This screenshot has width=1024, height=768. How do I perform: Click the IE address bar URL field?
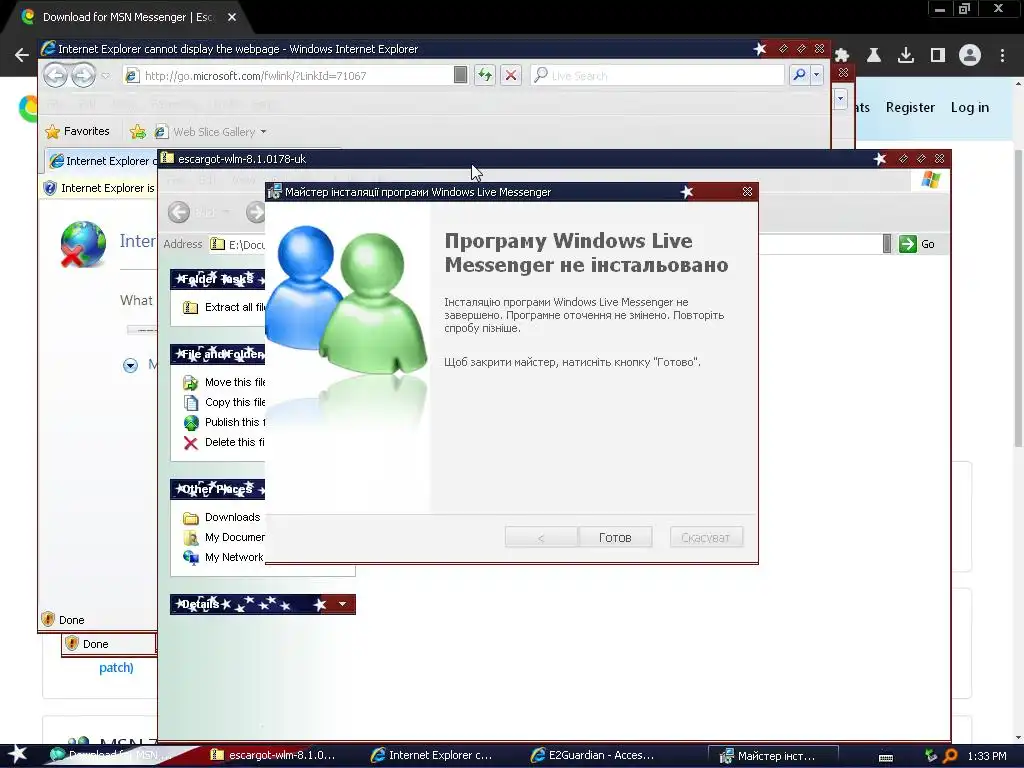click(296, 76)
